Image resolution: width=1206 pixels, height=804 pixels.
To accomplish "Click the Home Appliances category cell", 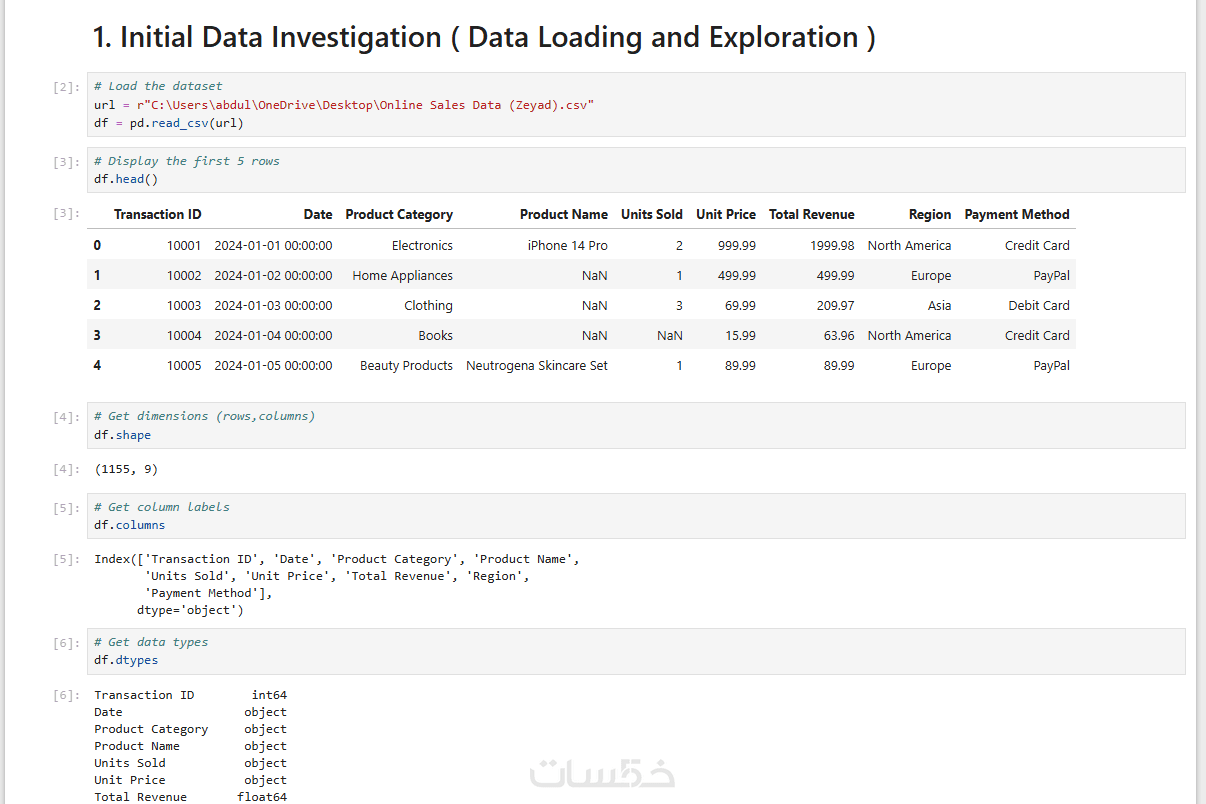I will [402, 275].
